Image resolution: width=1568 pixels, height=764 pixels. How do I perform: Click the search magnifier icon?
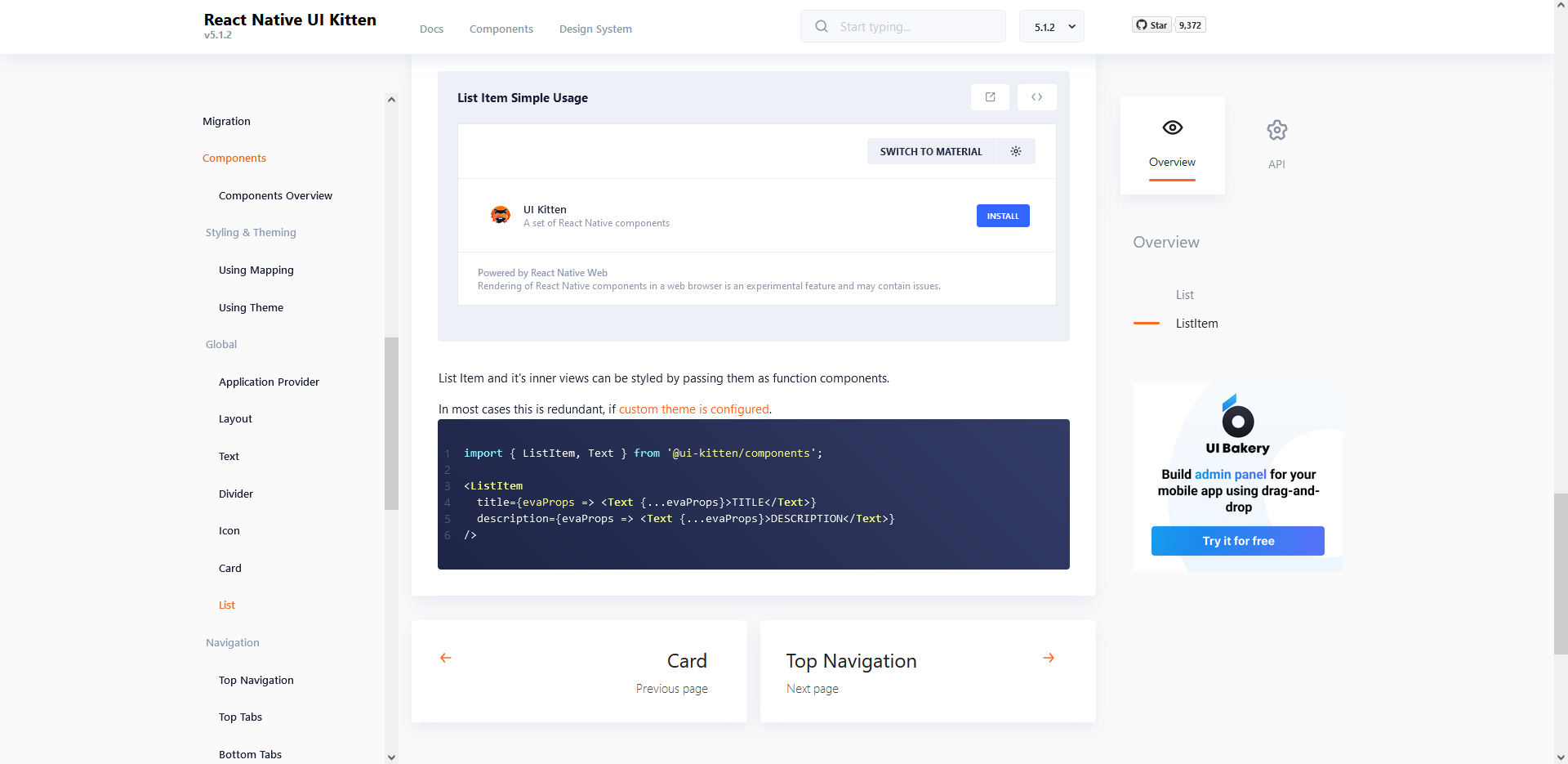[x=821, y=27]
